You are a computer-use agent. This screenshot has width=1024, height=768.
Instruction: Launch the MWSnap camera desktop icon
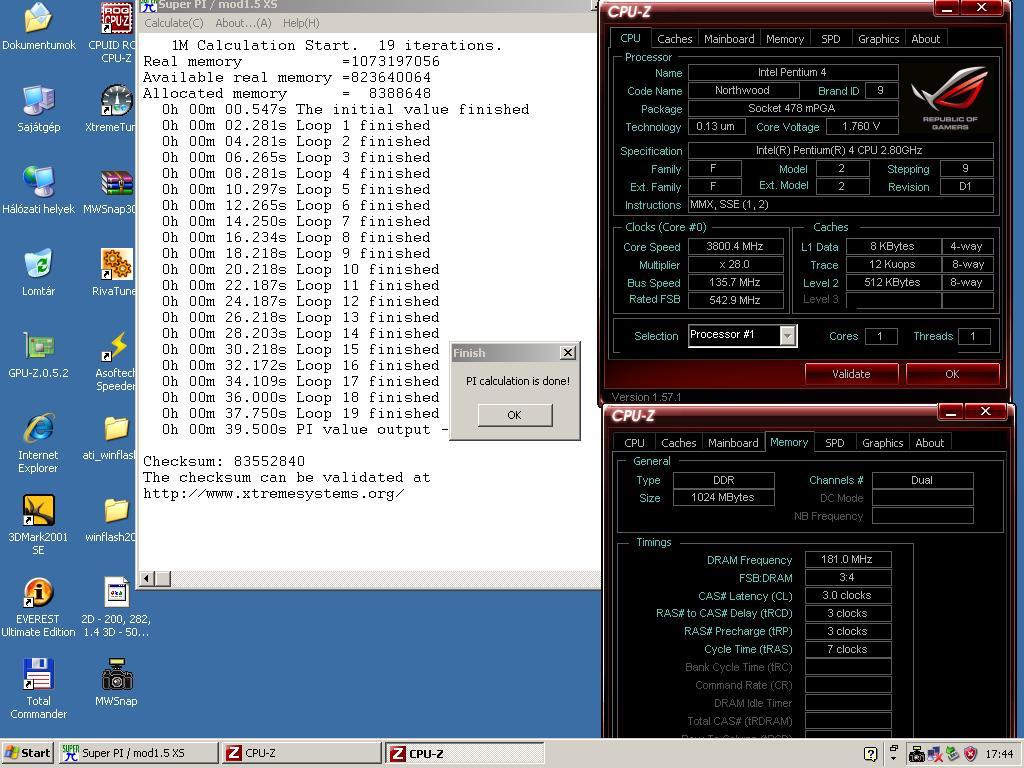[116, 674]
